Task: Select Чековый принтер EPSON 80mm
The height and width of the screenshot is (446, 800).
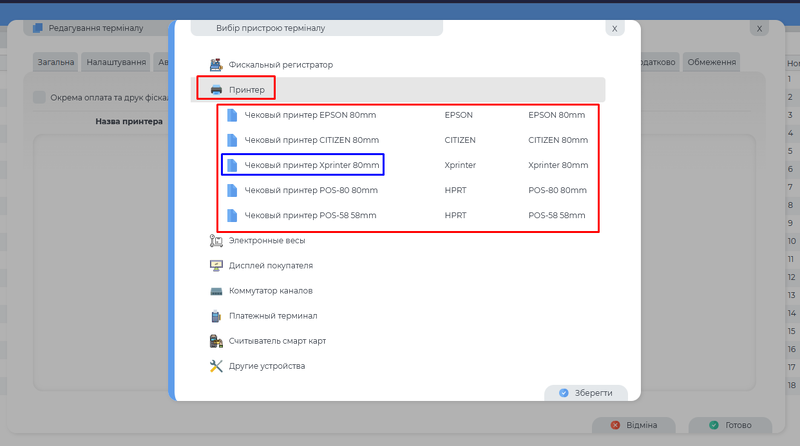Action: (x=311, y=115)
